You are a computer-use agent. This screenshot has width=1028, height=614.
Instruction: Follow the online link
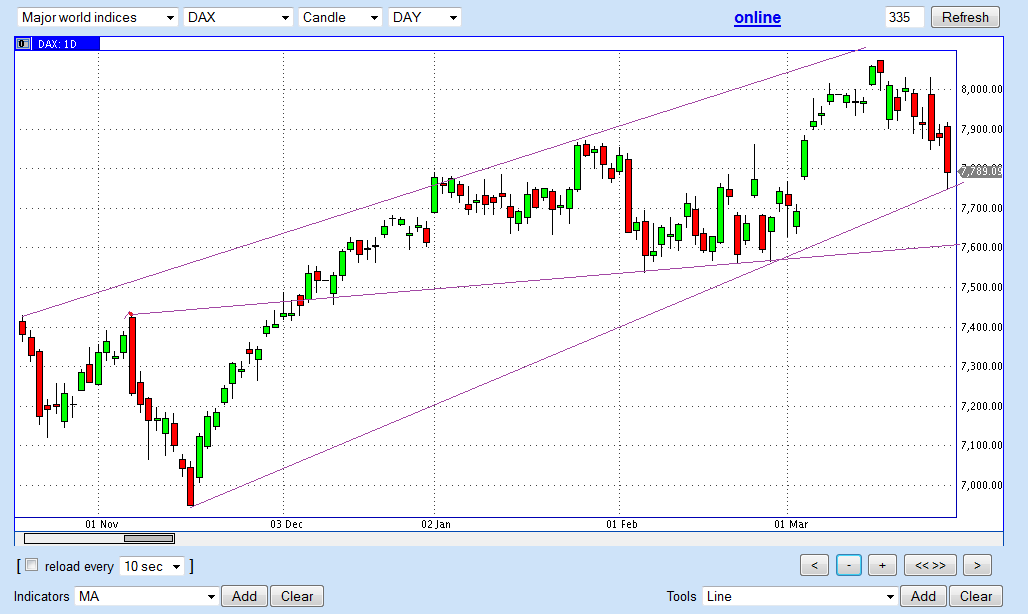[757, 18]
